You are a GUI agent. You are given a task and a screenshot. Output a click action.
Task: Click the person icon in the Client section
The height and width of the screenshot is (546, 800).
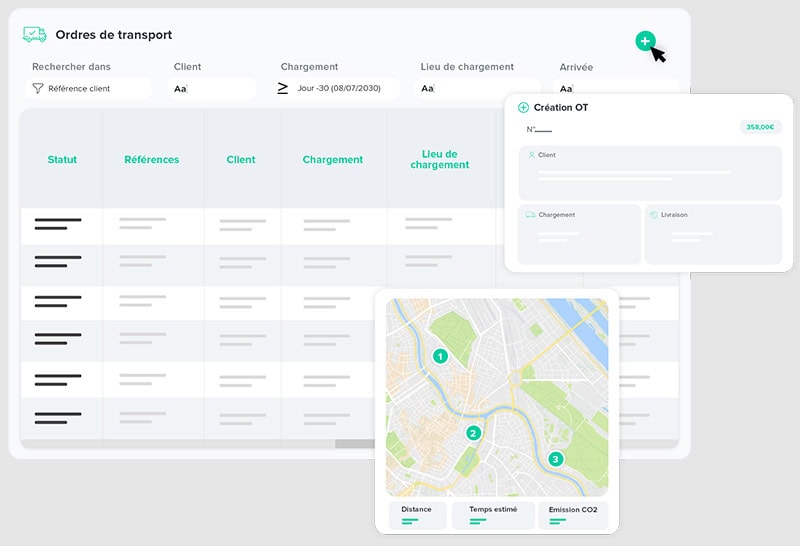tap(531, 156)
